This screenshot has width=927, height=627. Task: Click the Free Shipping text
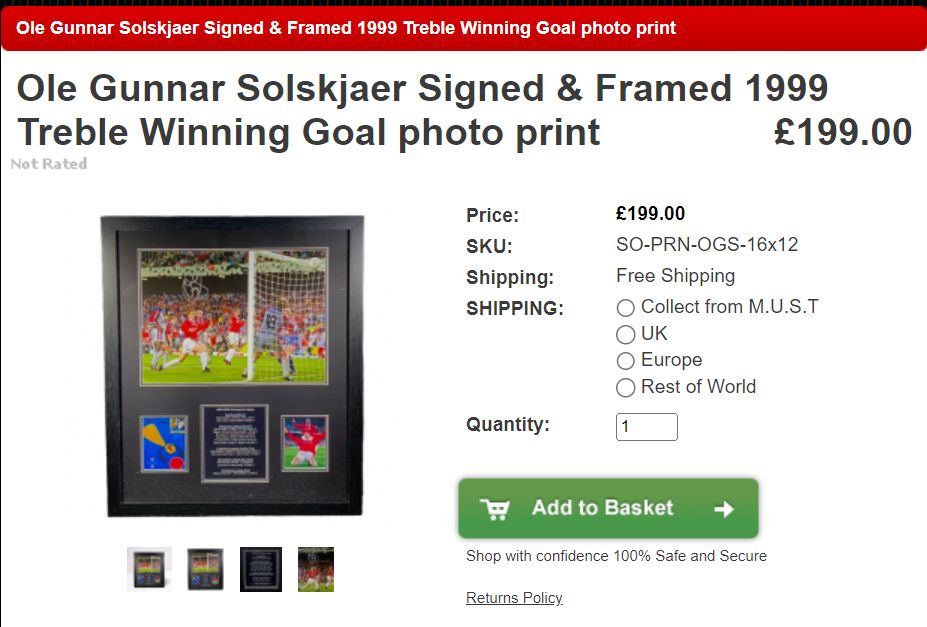tap(675, 276)
